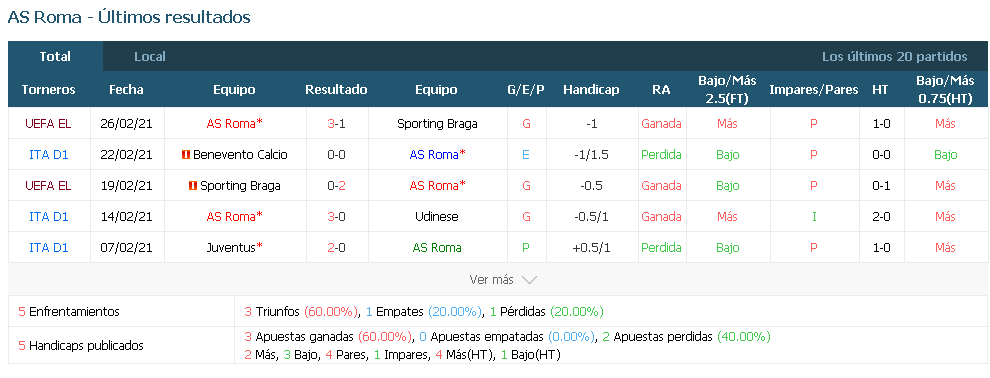
Task: Click the green AS Roma link versus Juventus
Action: [437, 247]
